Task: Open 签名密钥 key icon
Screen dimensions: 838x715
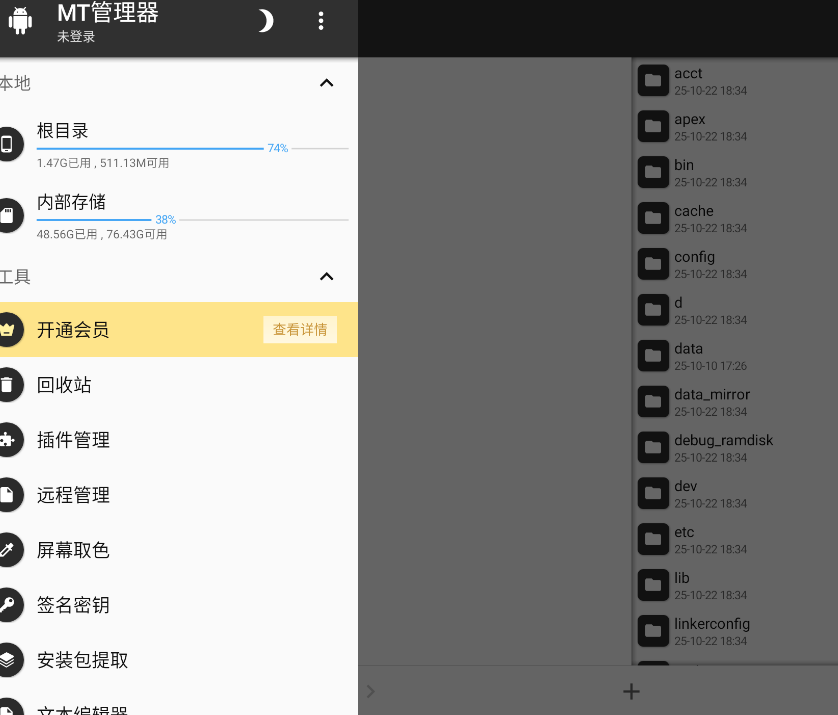Action: pos(8,605)
